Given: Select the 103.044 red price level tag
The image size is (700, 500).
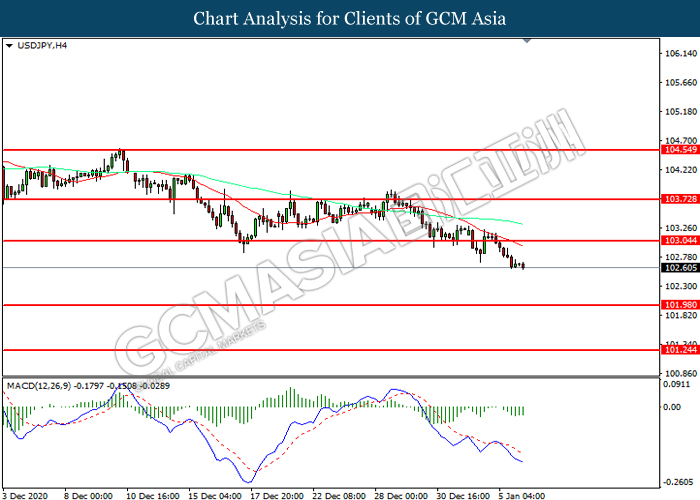Looking at the screenshot, I should click(680, 241).
